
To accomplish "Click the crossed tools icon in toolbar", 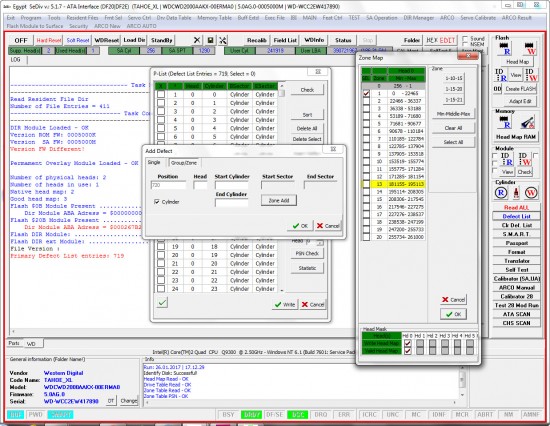I will point(223,41).
